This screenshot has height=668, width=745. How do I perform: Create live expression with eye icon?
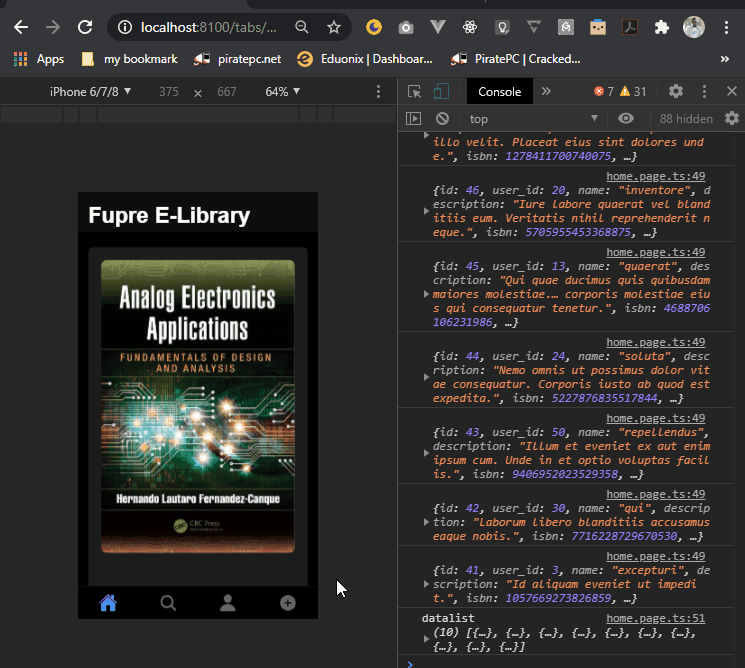pos(626,119)
